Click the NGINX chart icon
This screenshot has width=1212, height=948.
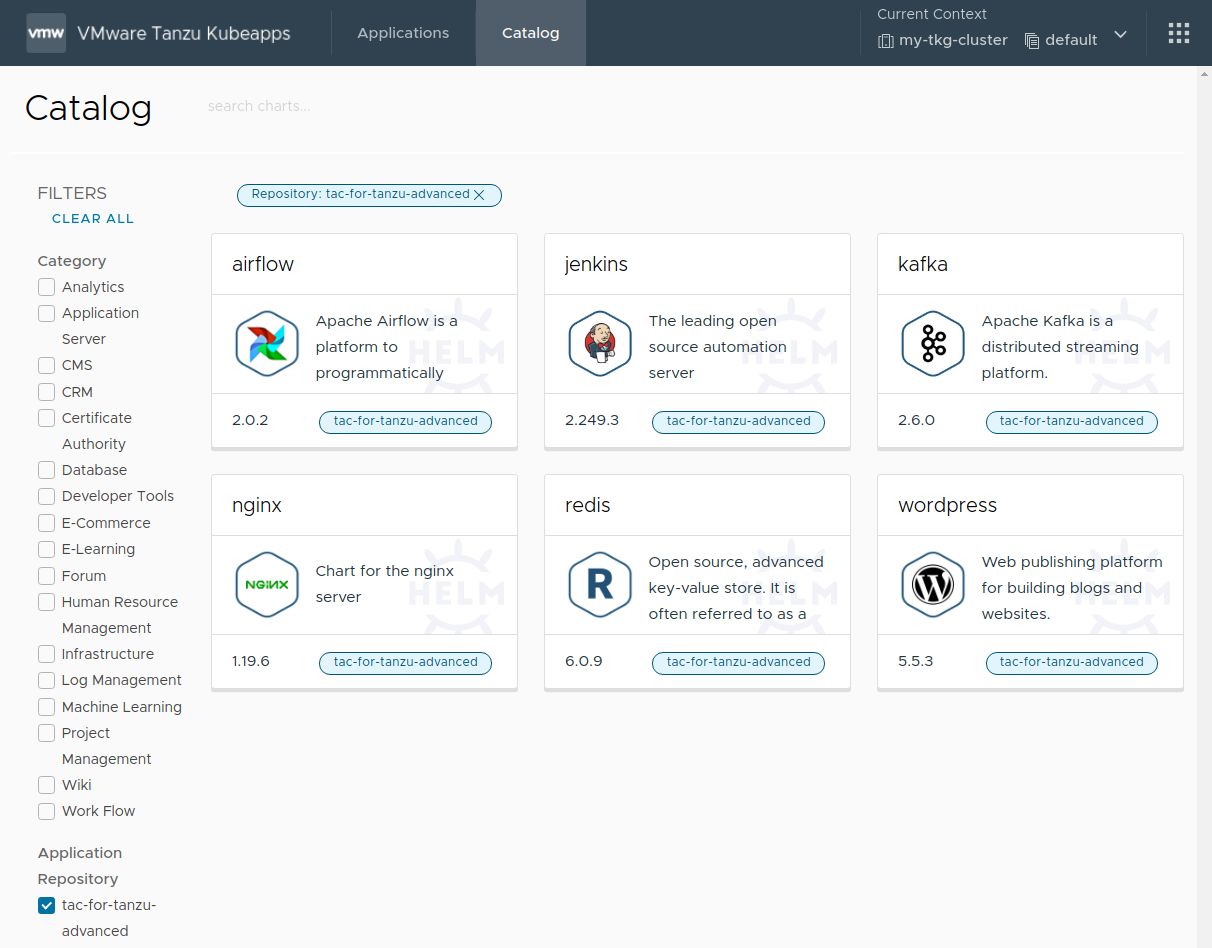pos(266,585)
